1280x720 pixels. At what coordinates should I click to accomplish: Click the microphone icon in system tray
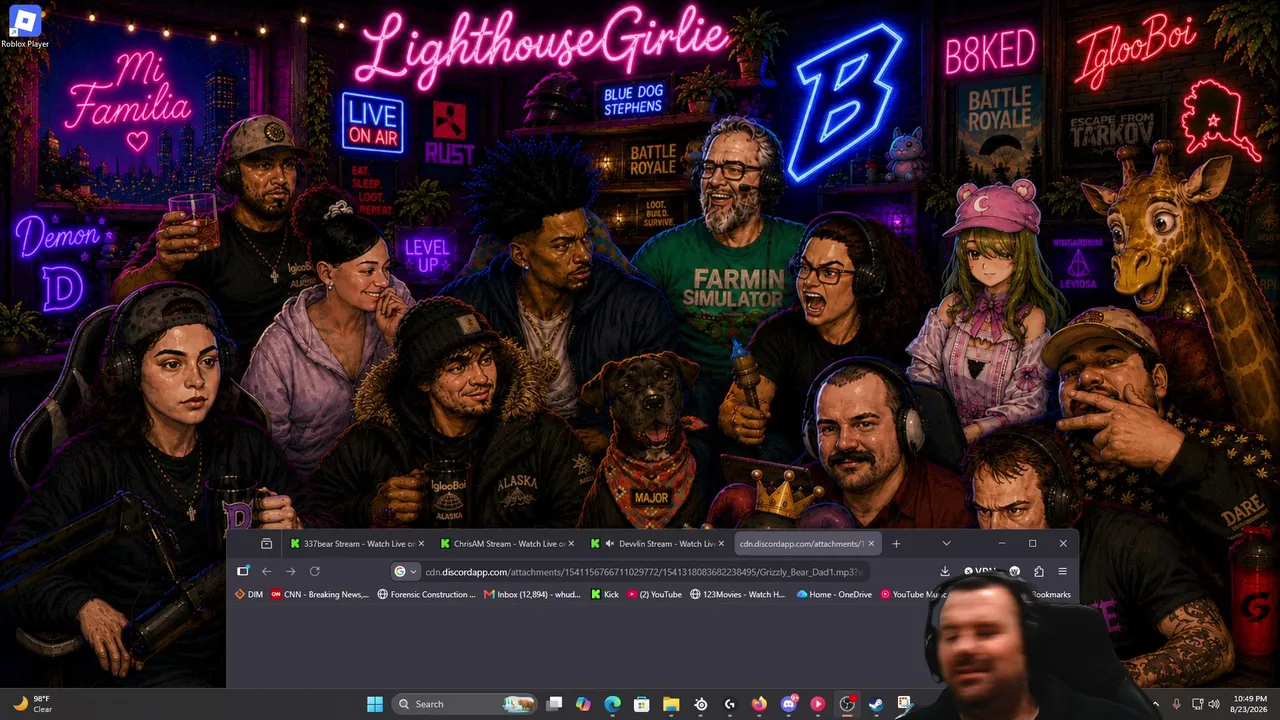[1176, 704]
